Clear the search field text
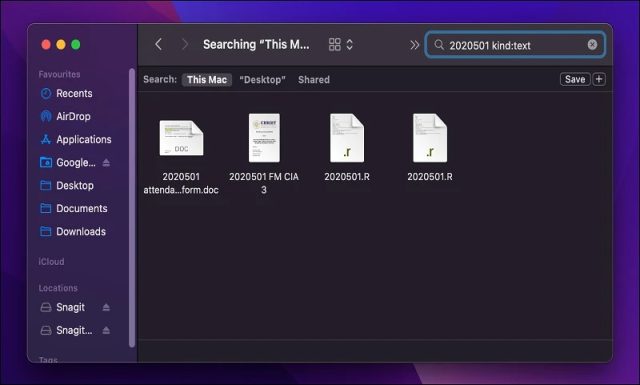This screenshot has width=640, height=385. pyautogui.click(x=592, y=45)
